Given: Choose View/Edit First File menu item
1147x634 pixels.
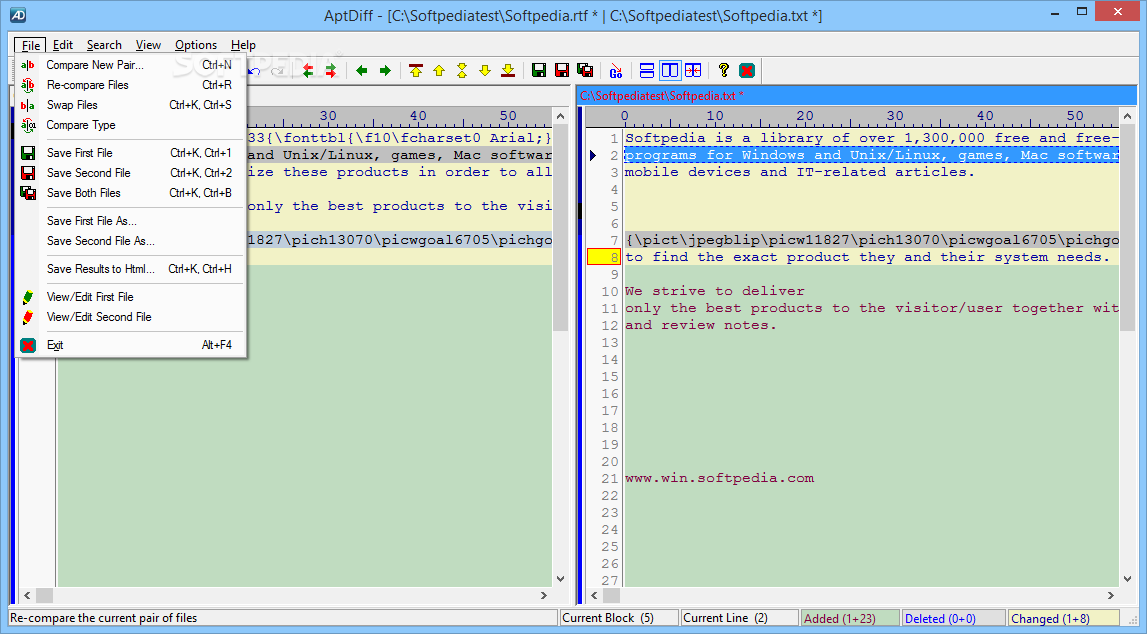Looking at the screenshot, I should 130,297.
